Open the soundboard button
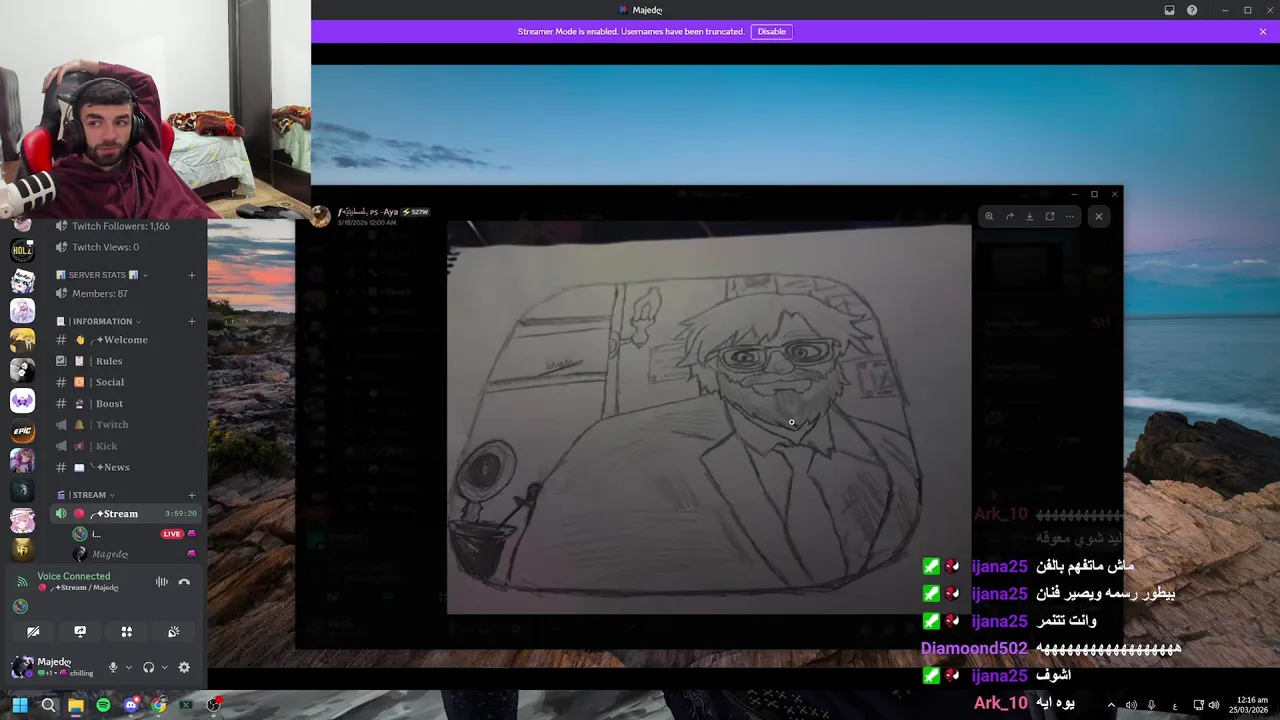 click(174, 632)
